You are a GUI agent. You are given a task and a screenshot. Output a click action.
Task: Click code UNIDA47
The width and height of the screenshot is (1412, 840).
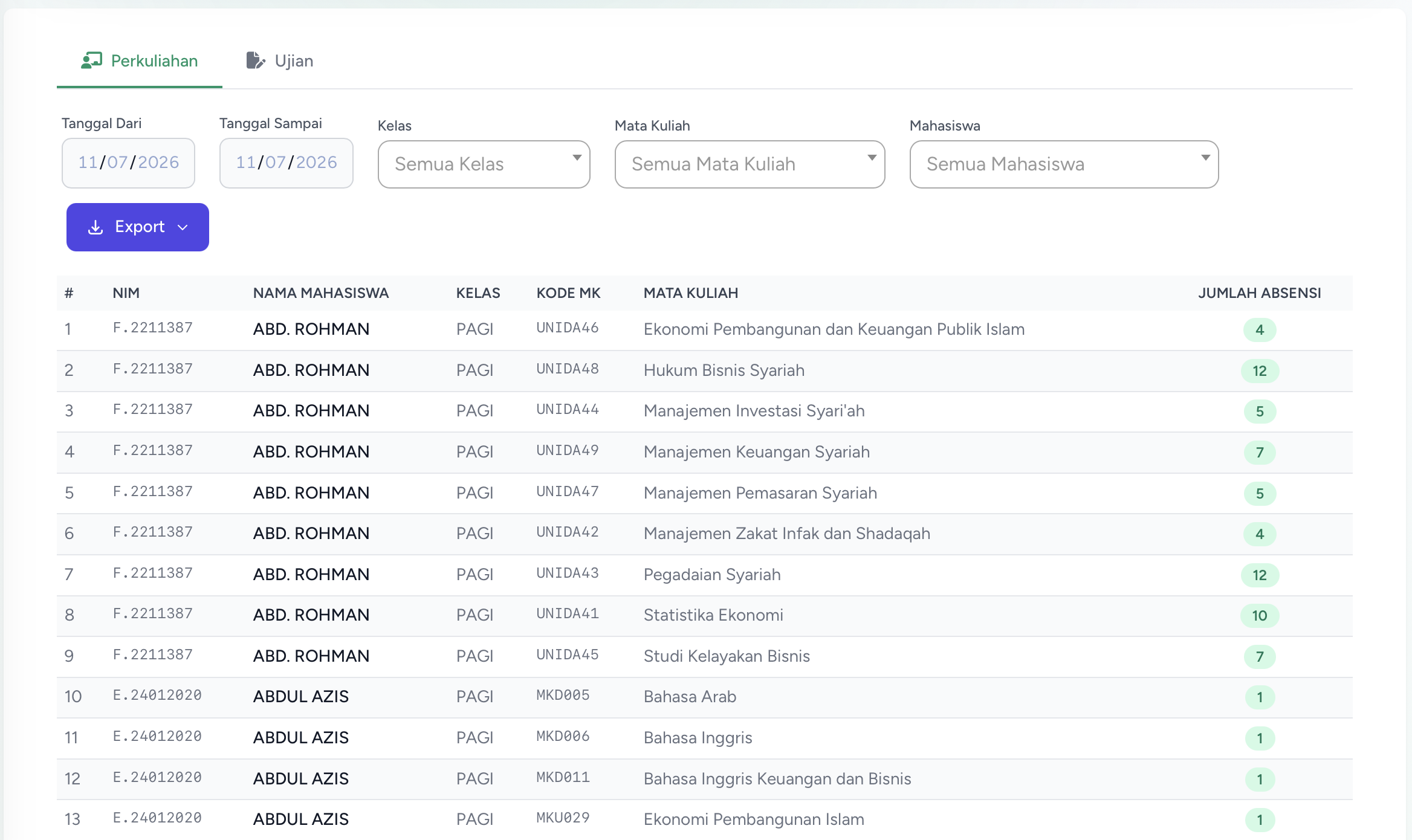pos(568,492)
